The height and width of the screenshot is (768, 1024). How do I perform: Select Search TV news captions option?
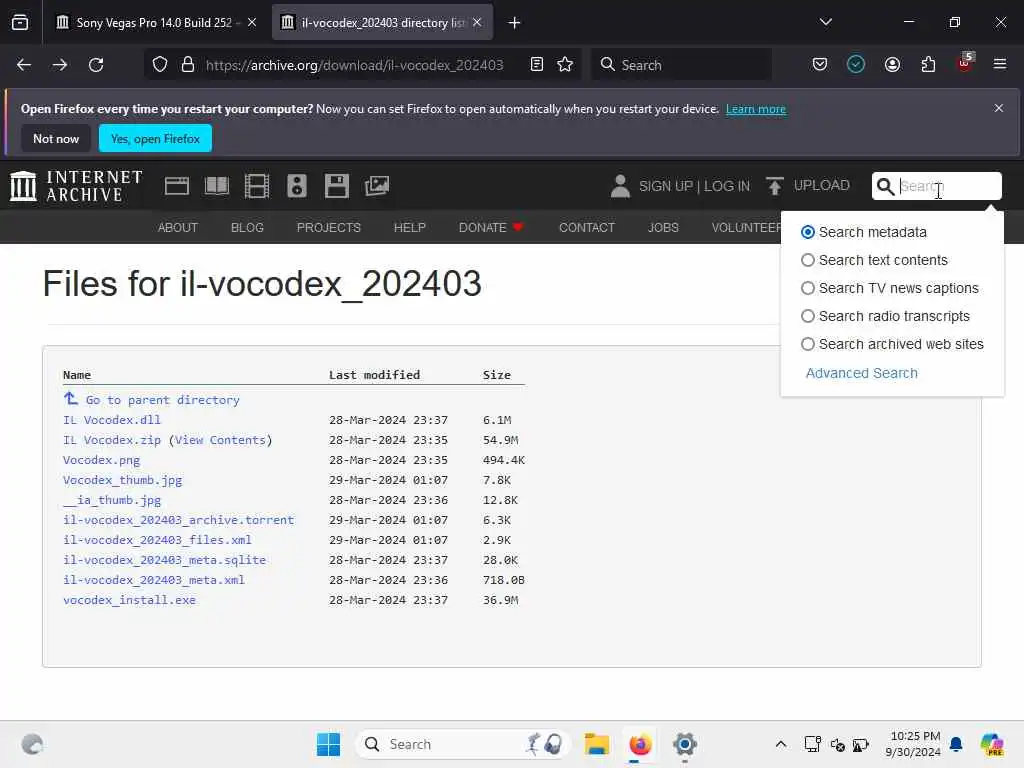click(808, 288)
